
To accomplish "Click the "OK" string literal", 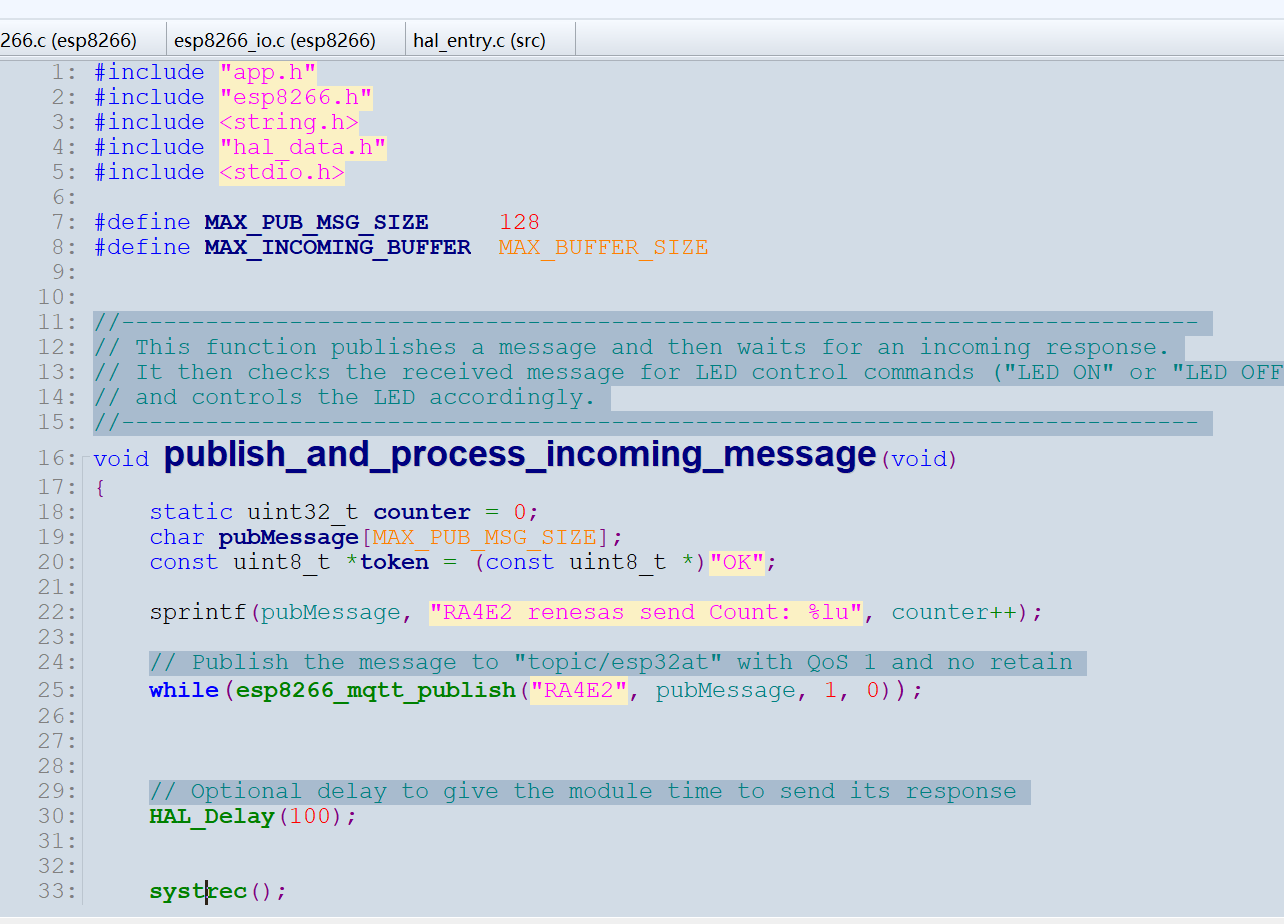I will click(x=736, y=562).
